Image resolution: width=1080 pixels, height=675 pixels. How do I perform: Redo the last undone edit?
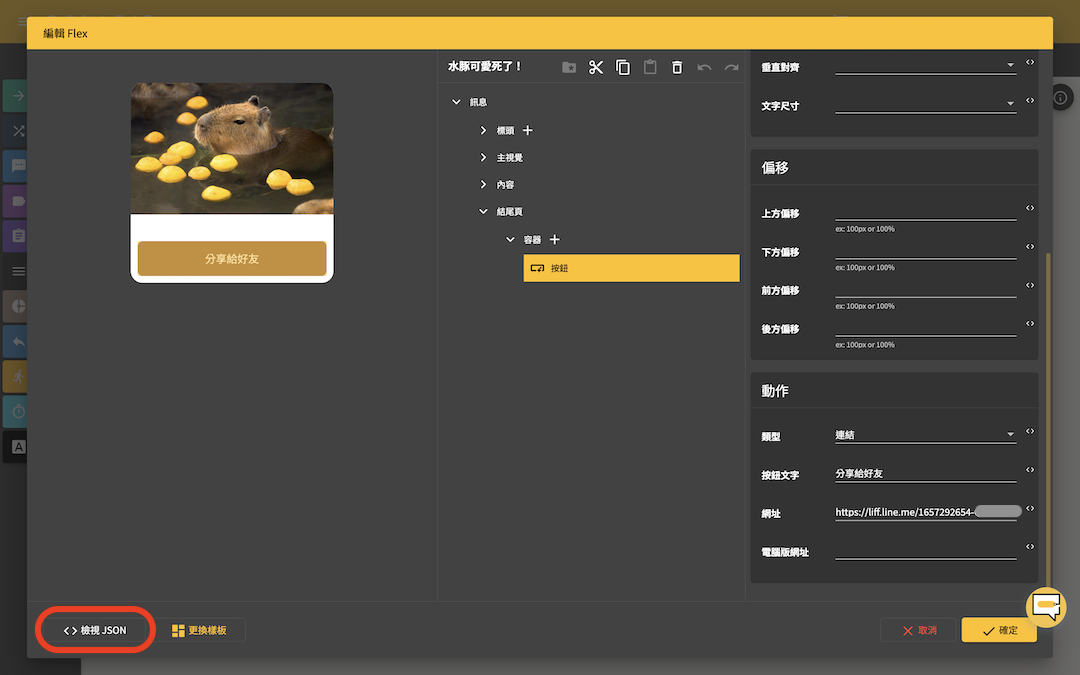click(731, 67)
